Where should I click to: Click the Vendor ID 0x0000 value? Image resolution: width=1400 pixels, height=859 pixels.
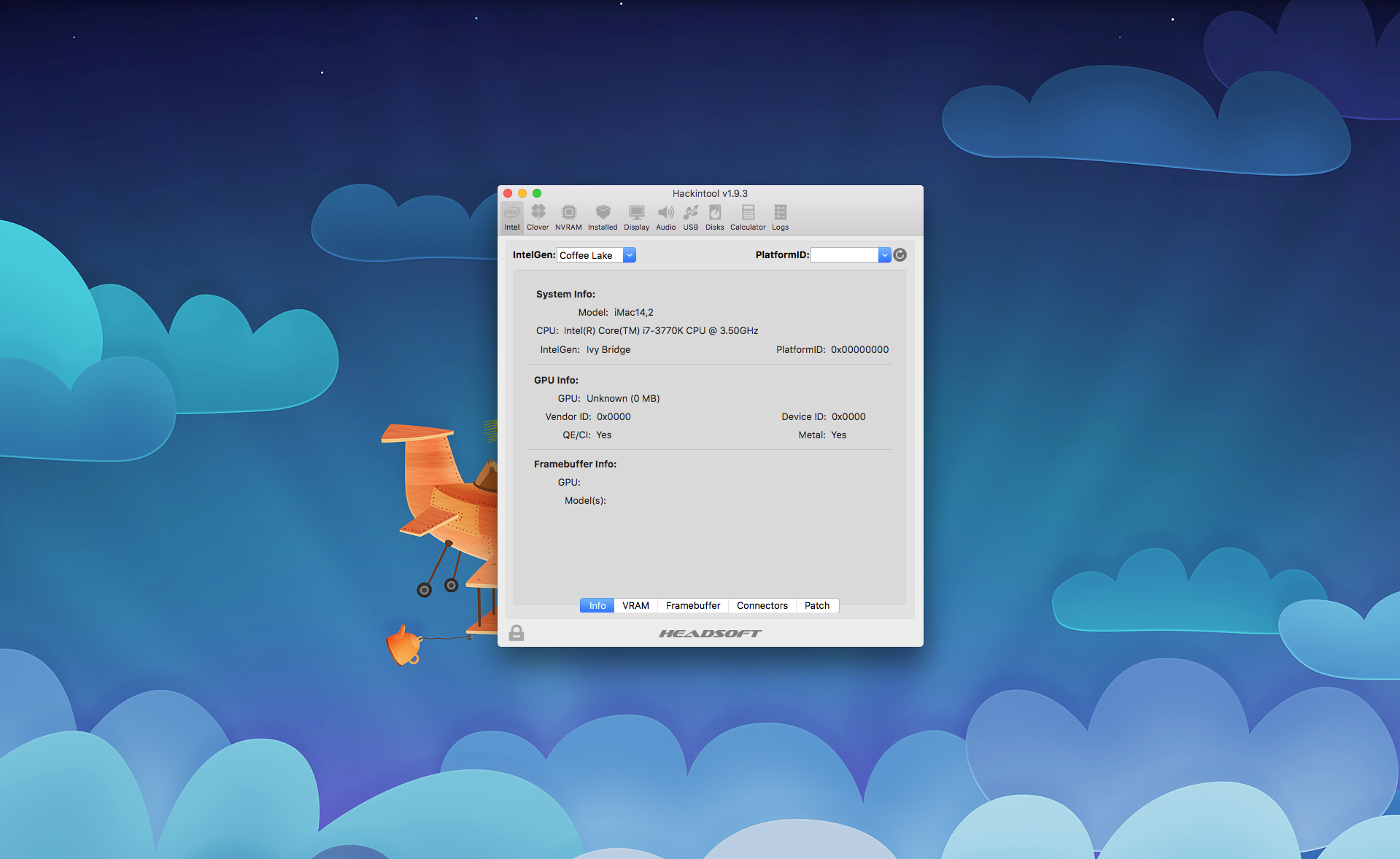[x=614, y=416]
